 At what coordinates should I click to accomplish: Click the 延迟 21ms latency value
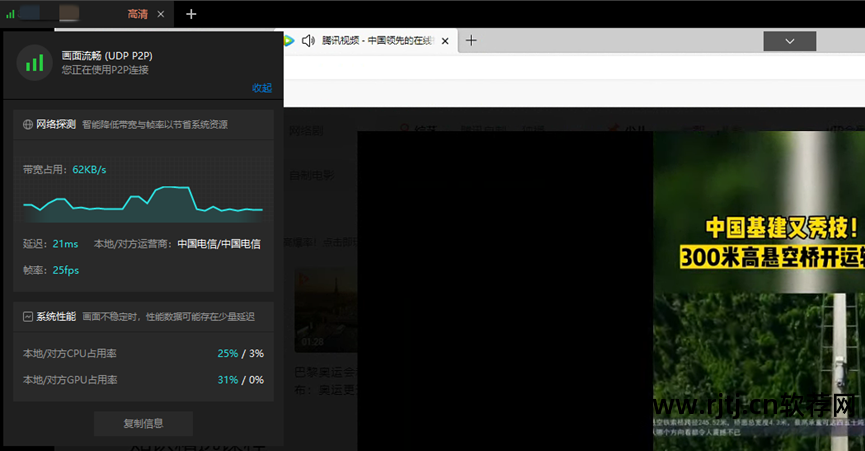(65, 244)
